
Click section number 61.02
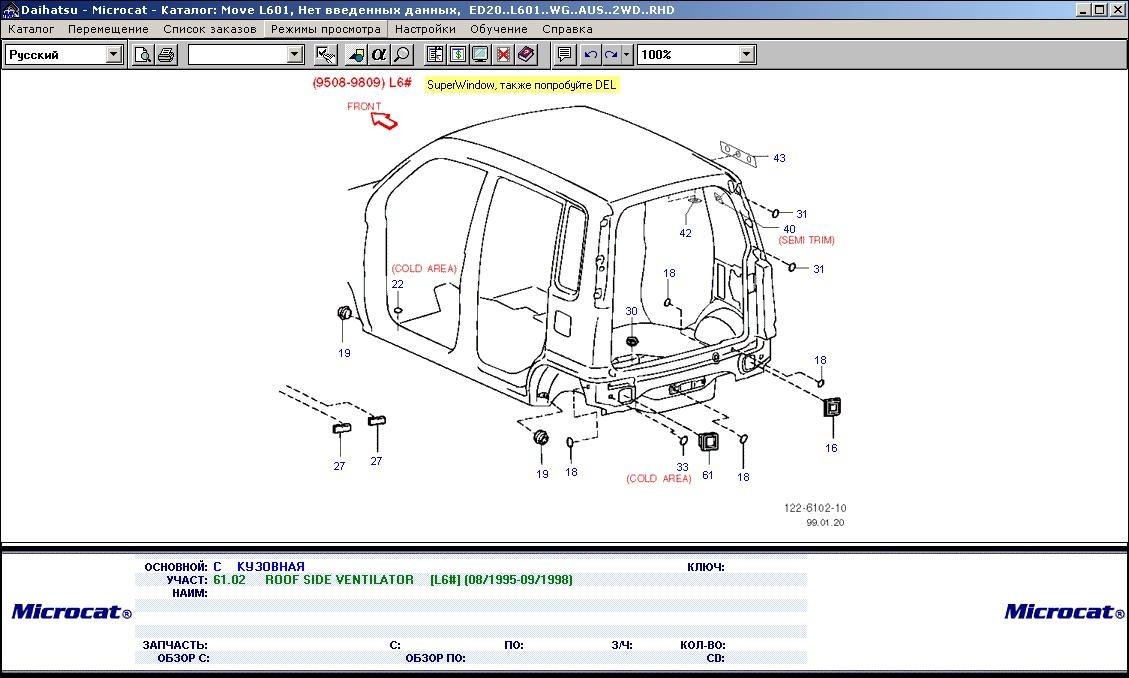[x=229, y=580]
